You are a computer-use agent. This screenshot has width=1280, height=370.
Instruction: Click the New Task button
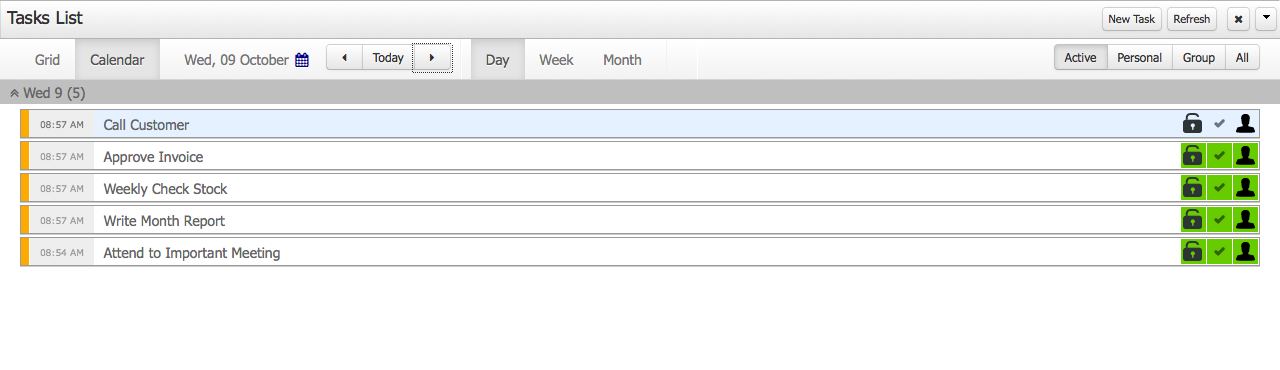(1132, 19)
